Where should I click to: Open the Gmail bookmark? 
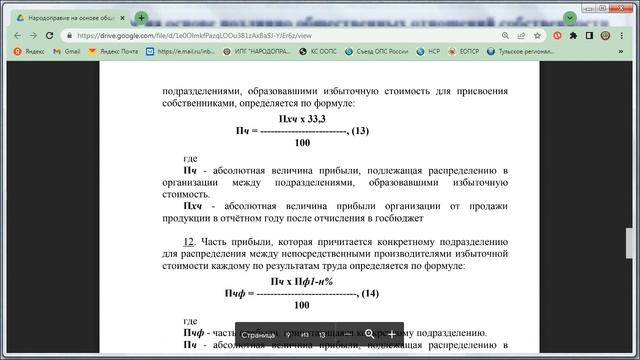pyautogui.click(x=67, y=51)
